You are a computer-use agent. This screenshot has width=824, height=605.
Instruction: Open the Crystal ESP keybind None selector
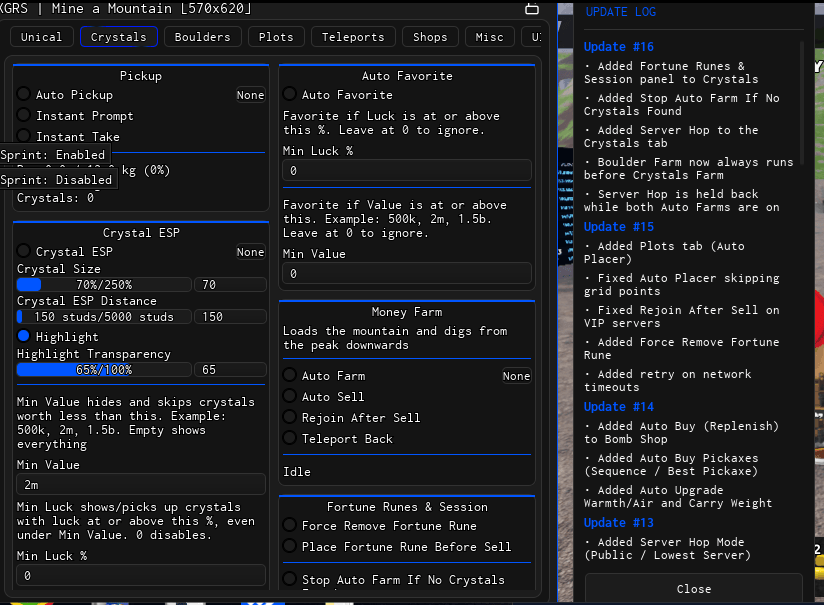click(250, 252)
